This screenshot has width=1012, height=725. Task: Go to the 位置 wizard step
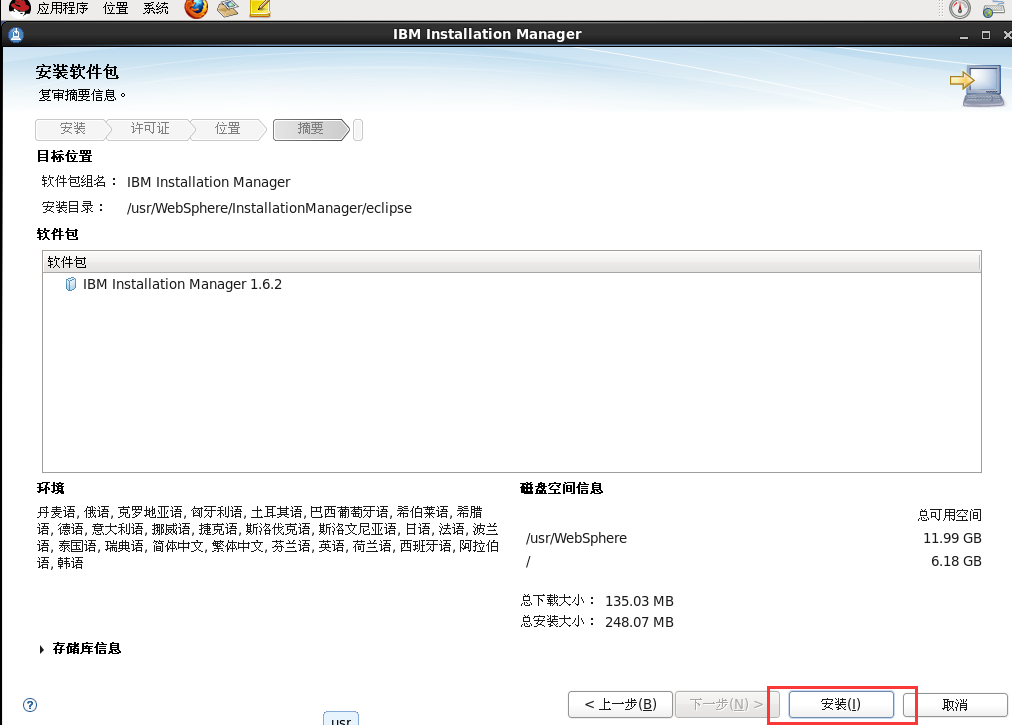[227, 128]
